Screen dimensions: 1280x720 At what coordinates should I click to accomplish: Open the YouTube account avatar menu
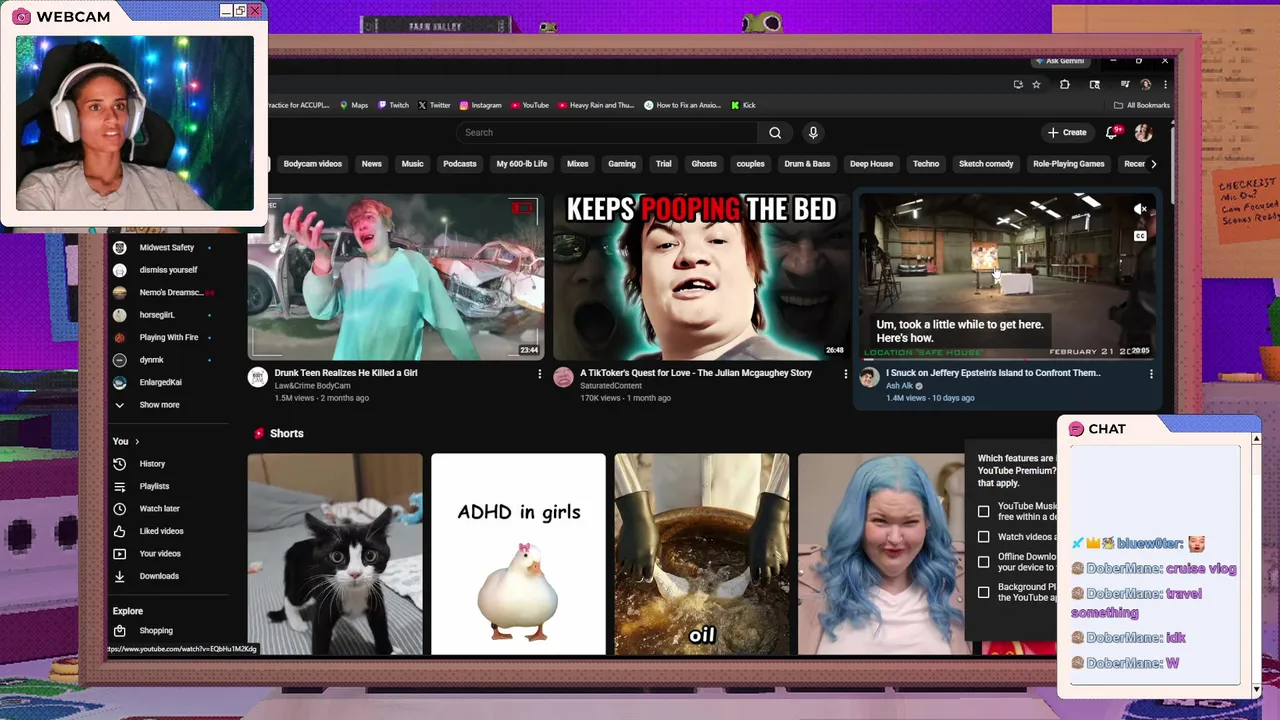(x=1143, y=132)
